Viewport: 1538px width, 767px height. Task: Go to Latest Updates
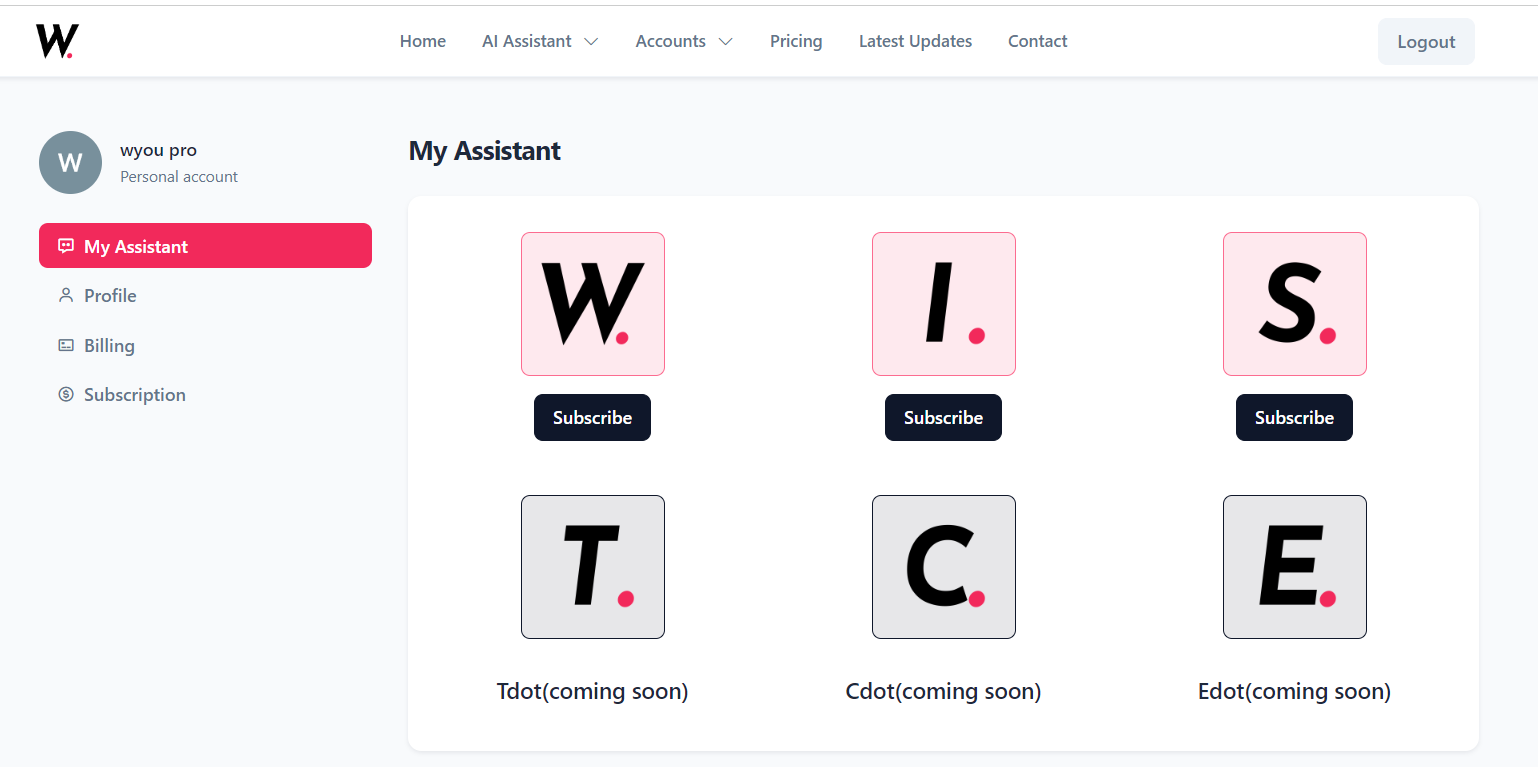[x=915, y=41]
